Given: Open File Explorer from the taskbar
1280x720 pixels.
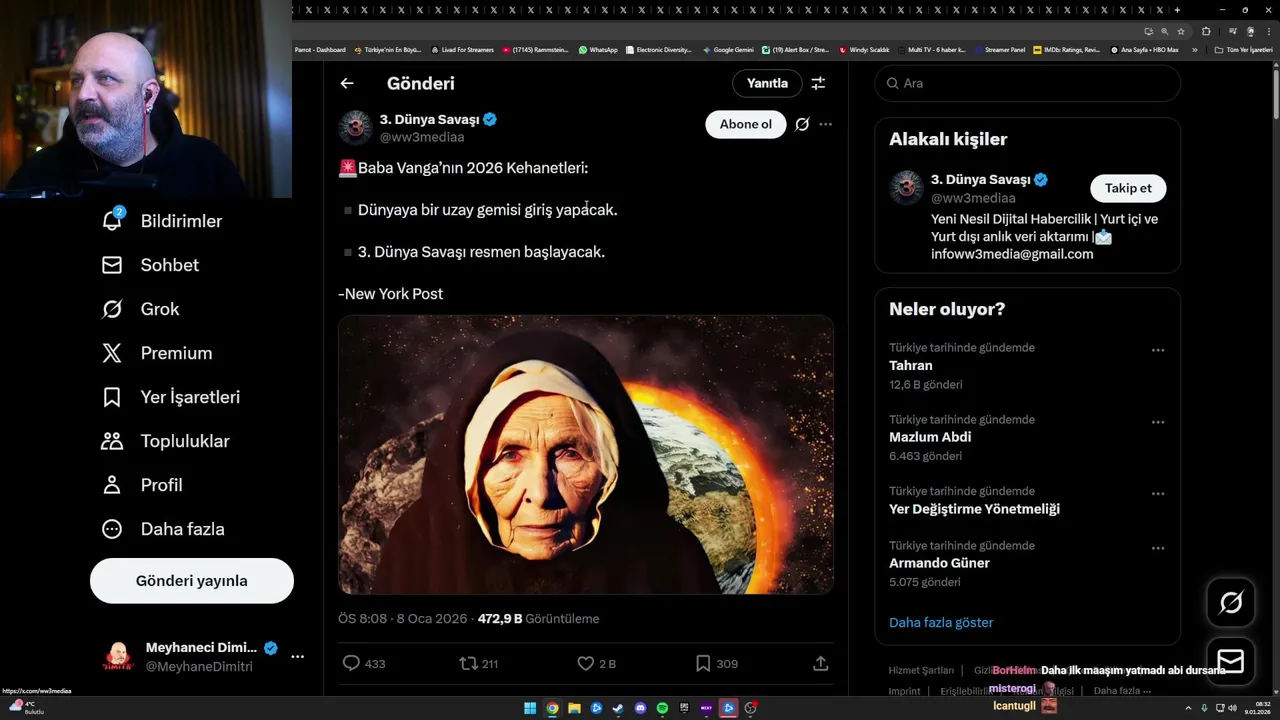Looking at the screenshot, I should [x=574, y=708].
